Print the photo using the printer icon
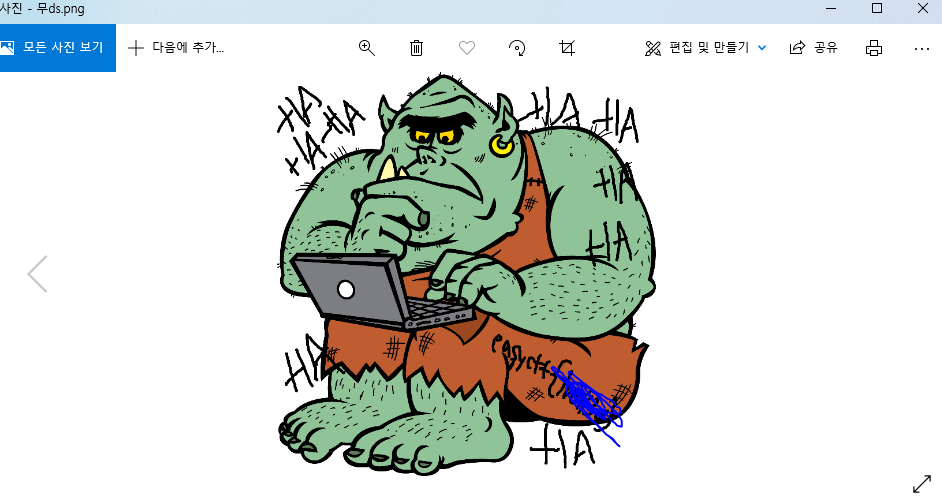The width and height of the screenshot is (942, 502). click(874, 48)
